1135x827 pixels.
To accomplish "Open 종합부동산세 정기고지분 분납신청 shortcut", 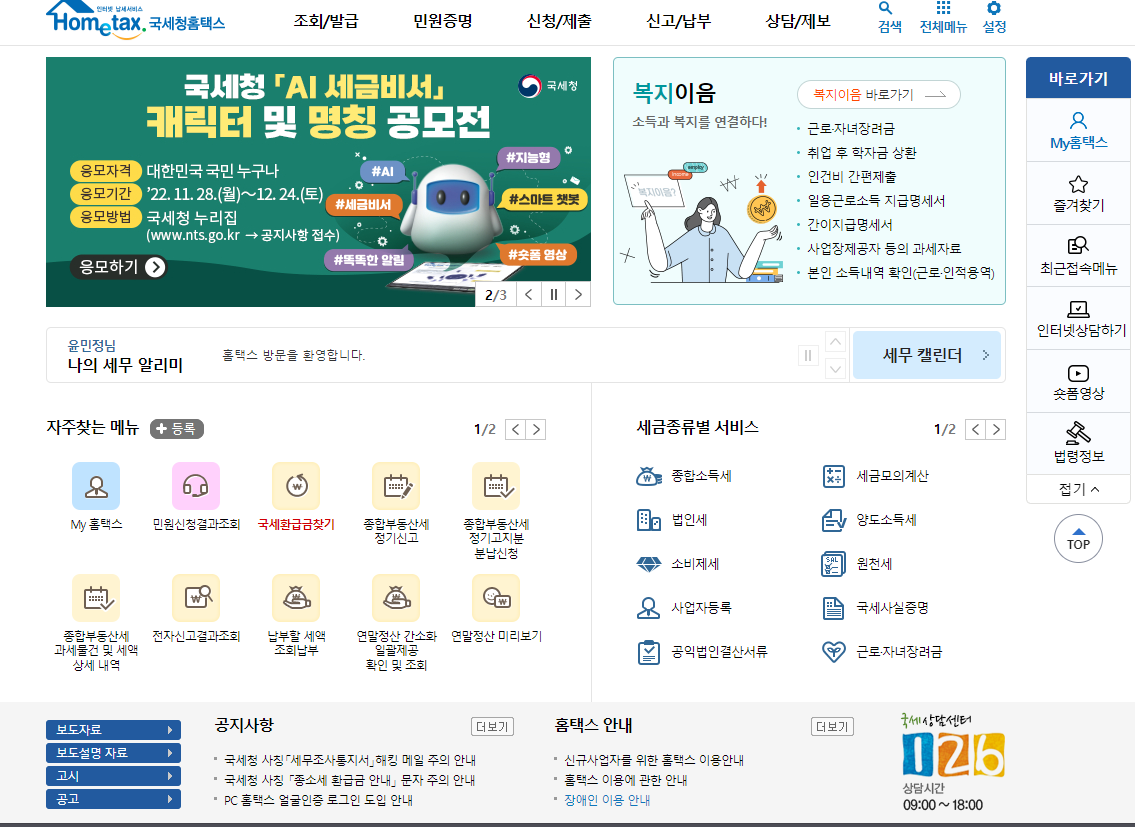I will point(496,486).
